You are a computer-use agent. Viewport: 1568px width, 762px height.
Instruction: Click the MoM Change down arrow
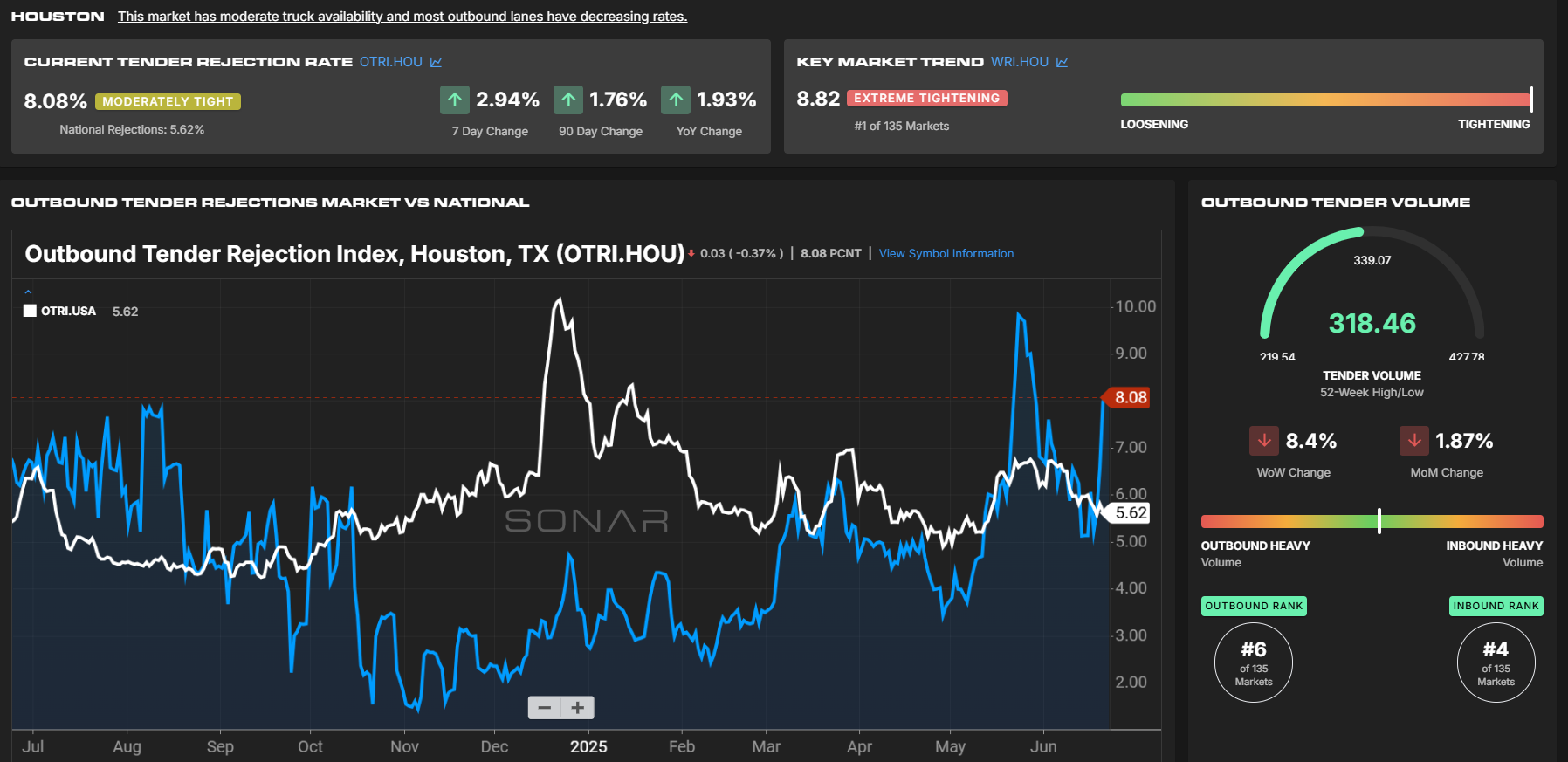coord(1414,441)
